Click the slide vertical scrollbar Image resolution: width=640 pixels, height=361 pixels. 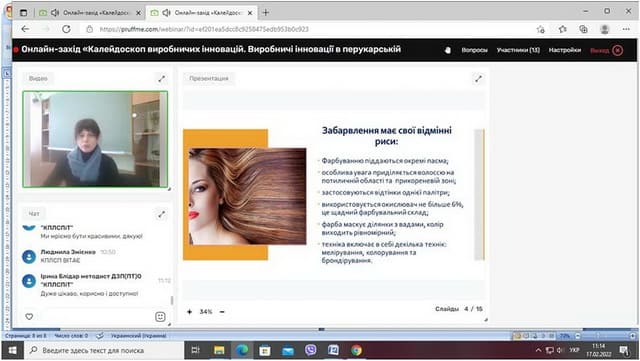point(479,194)
